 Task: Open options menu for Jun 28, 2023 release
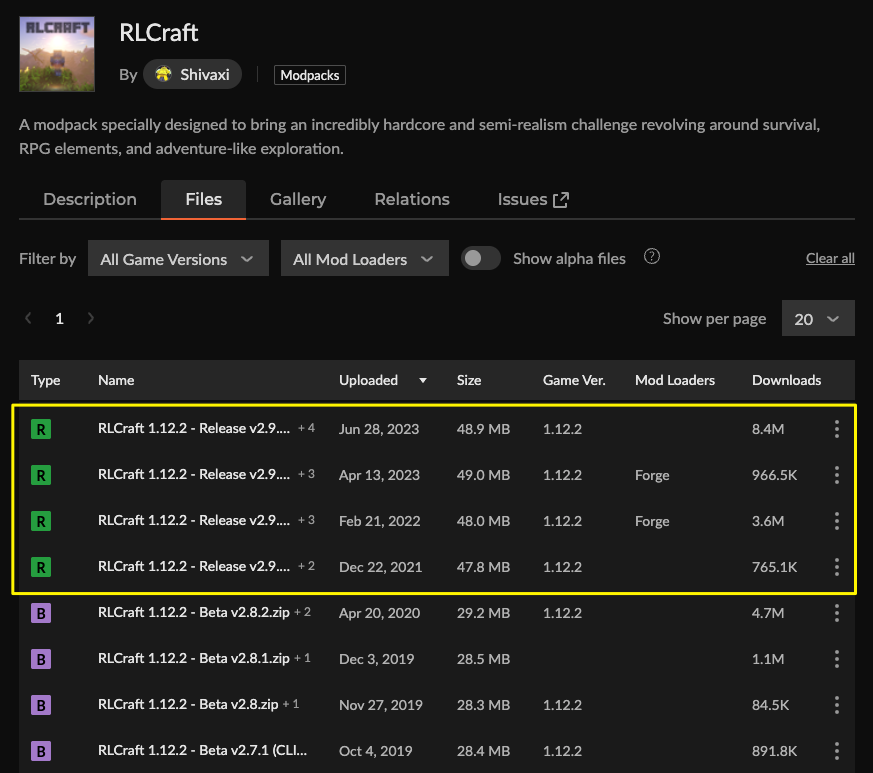(836, 429)
